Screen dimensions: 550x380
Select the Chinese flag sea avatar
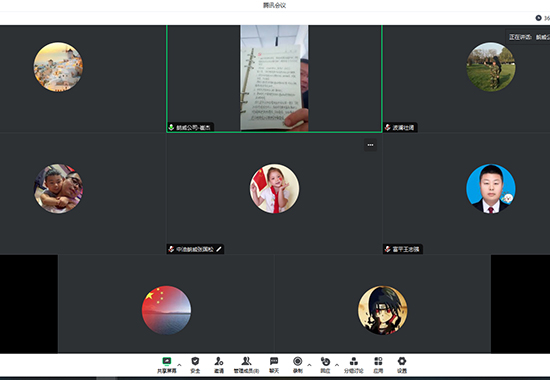tap(166, 310)
